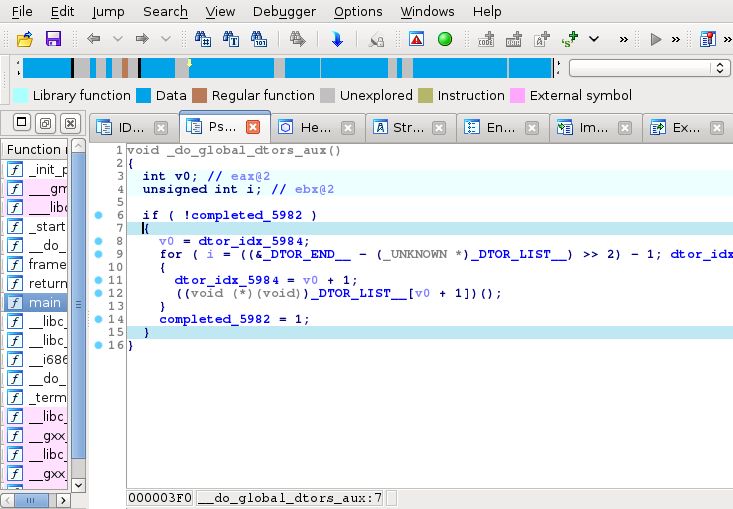The width and height of the screenshot is (733, 509).
Task: Select main in the functions list
Action: (x=36, y=302)
